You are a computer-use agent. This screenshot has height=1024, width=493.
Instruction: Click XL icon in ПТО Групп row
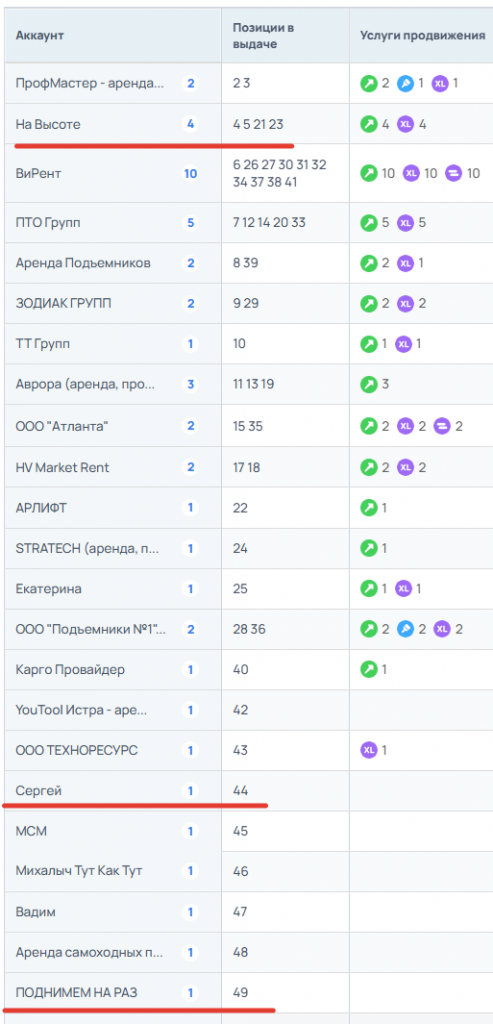tap(406, 223)
